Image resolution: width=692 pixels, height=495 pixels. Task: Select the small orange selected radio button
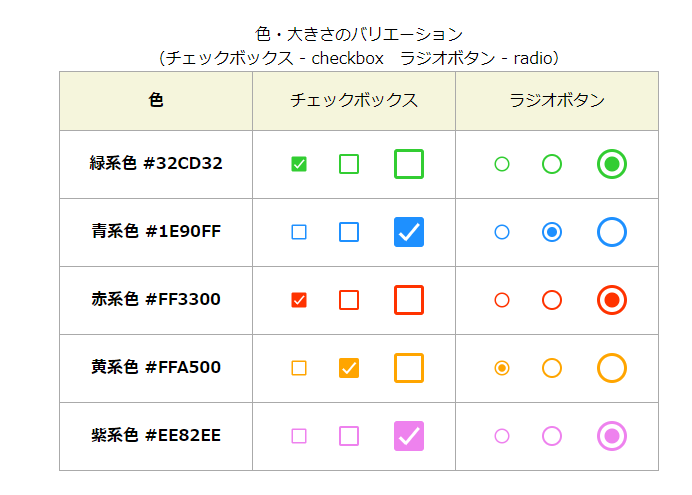coord(502,368)
